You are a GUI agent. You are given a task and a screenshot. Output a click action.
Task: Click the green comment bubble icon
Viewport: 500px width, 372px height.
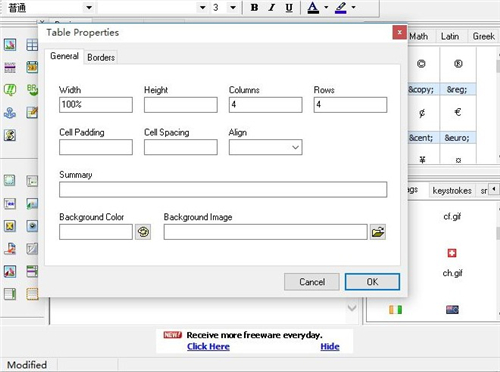click(x=10, y=90)
